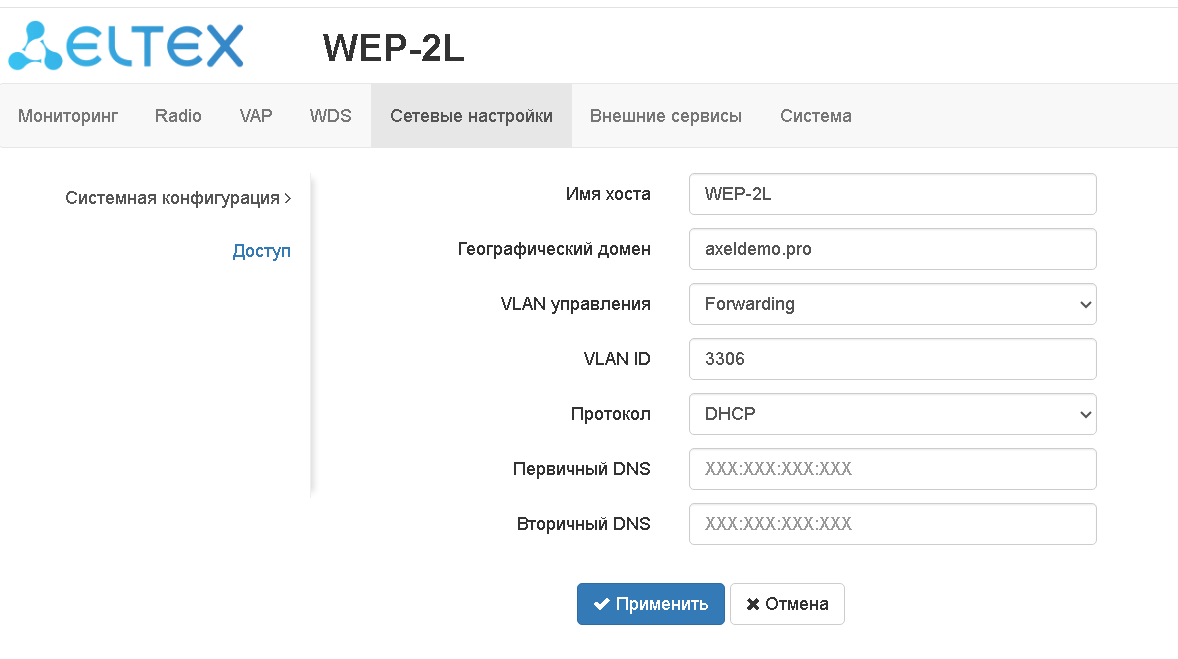Open the Протокол dropdown
The width and height of the screenshot is (1178, 659).
click(x=892, y=414)
